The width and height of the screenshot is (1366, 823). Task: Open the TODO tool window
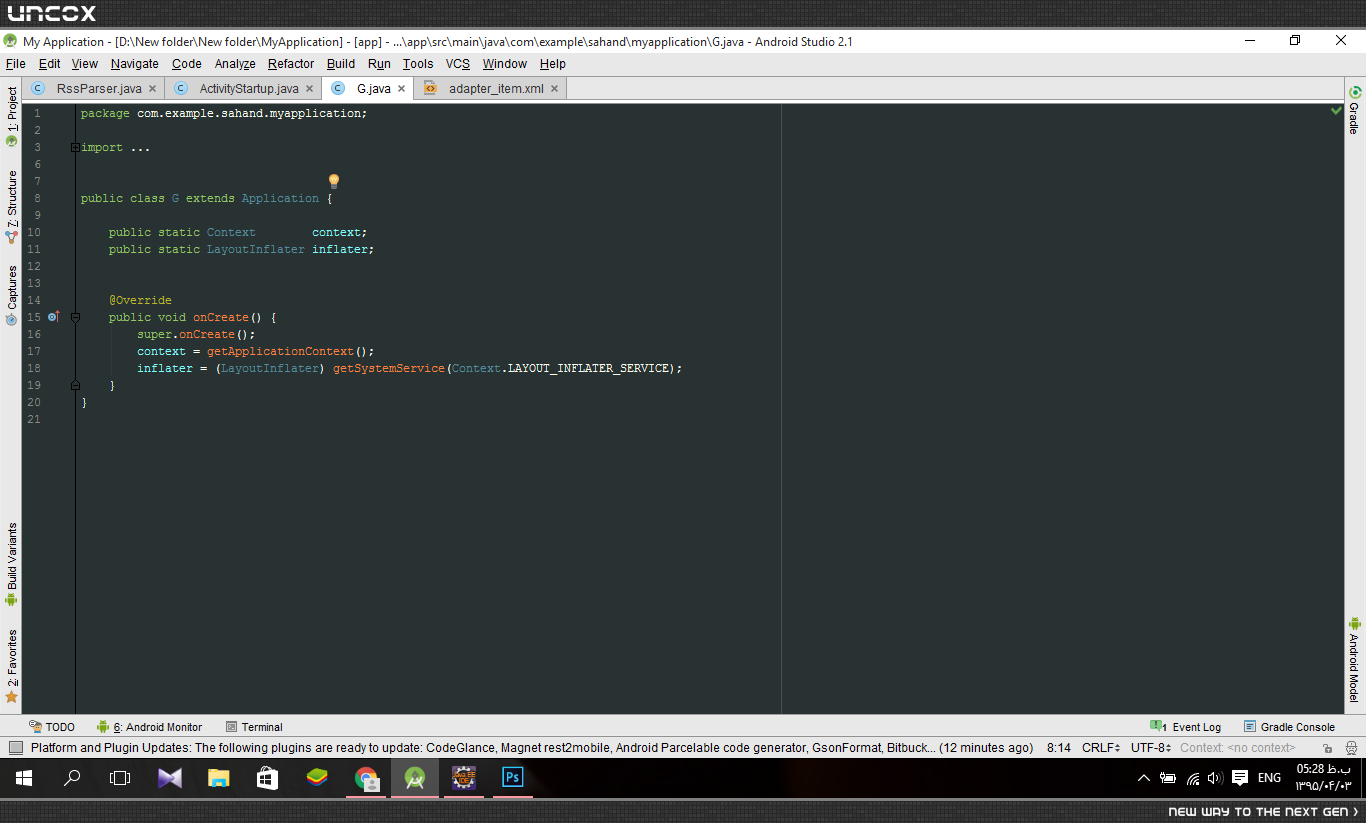52,727
